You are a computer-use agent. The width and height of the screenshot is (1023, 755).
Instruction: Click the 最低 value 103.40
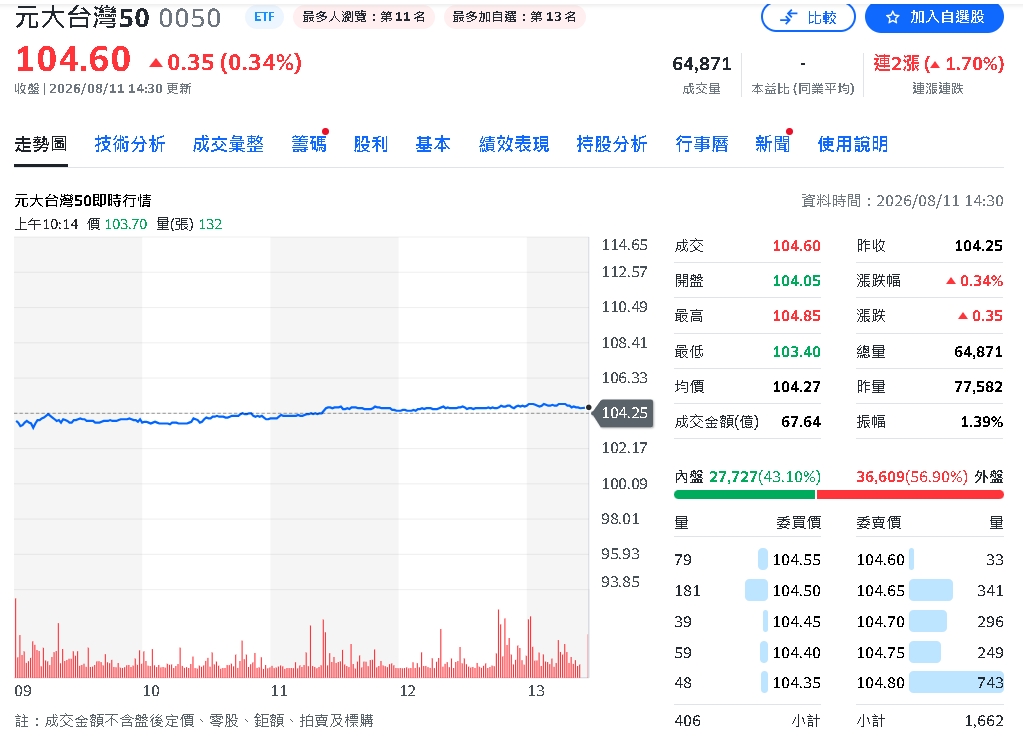797,352
